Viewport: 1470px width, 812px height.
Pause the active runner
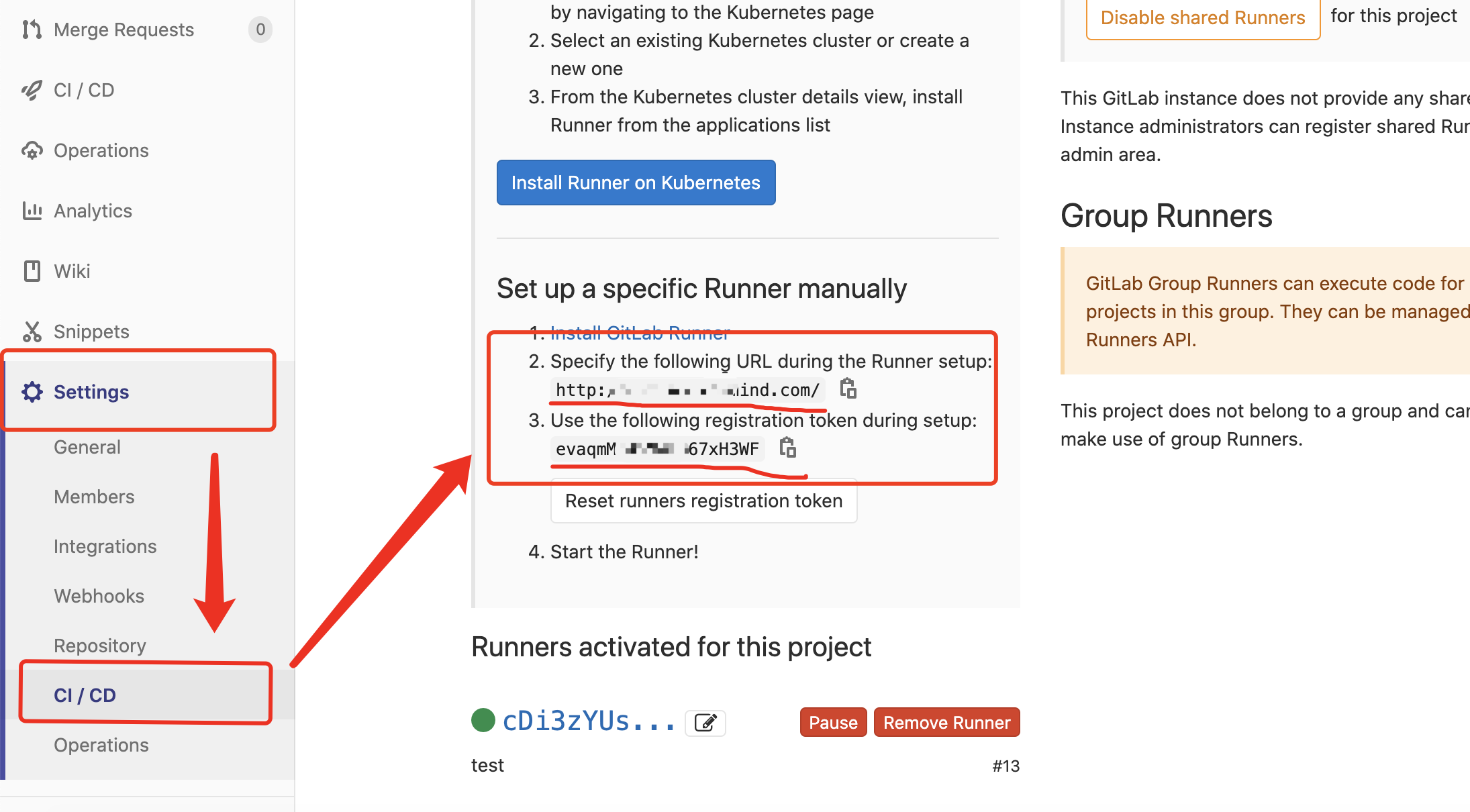[833, 723]
